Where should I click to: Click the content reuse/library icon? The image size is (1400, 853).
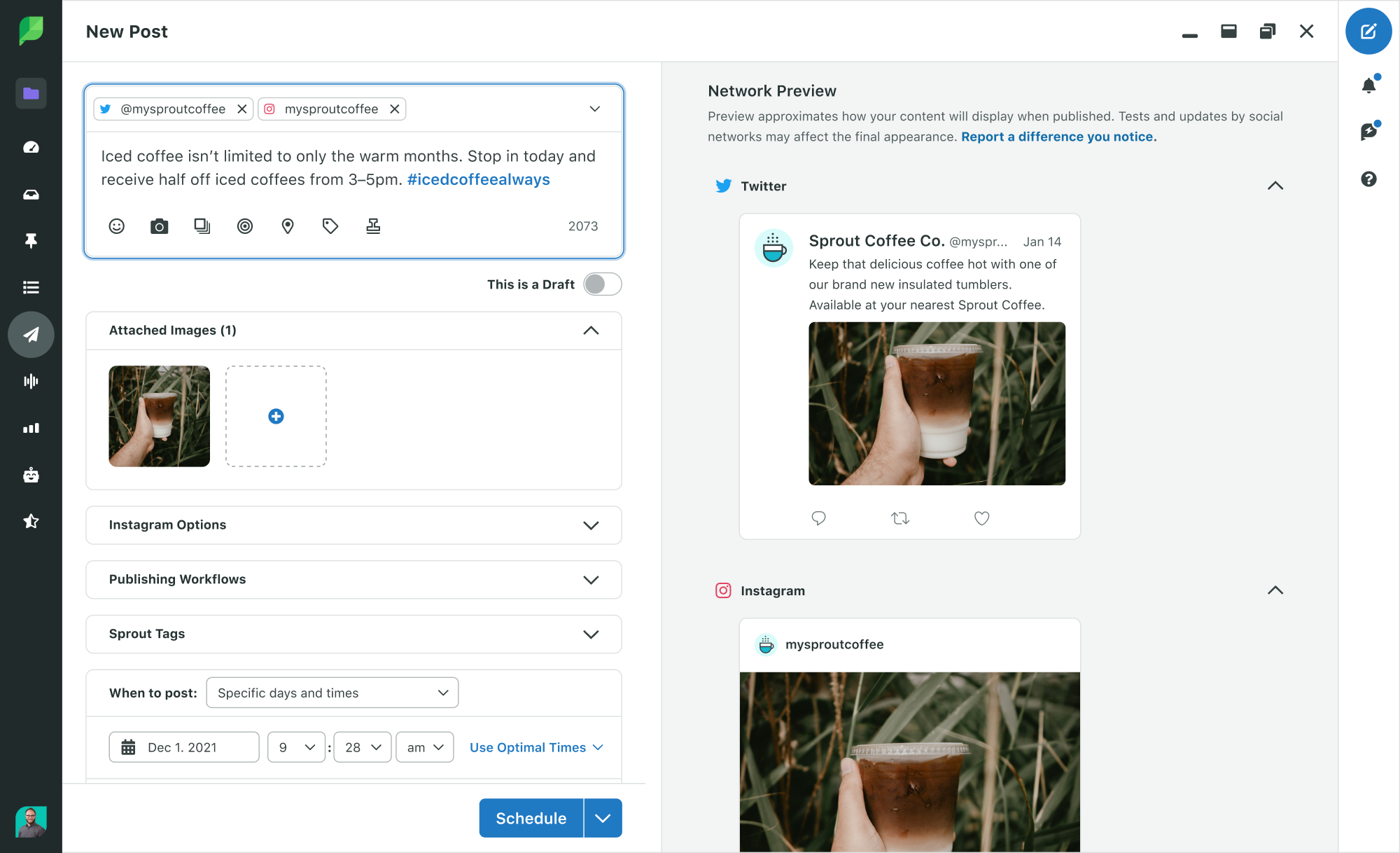click(203, 225)
